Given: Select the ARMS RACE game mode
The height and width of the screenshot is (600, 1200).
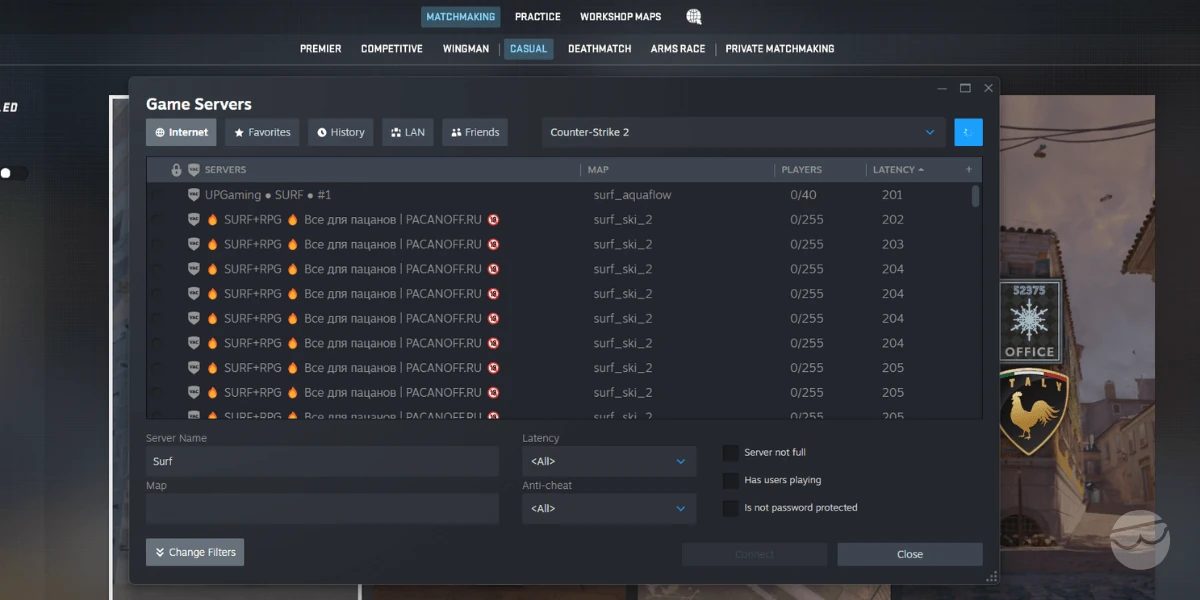Looking at the screenshot, I should [678, 49].
